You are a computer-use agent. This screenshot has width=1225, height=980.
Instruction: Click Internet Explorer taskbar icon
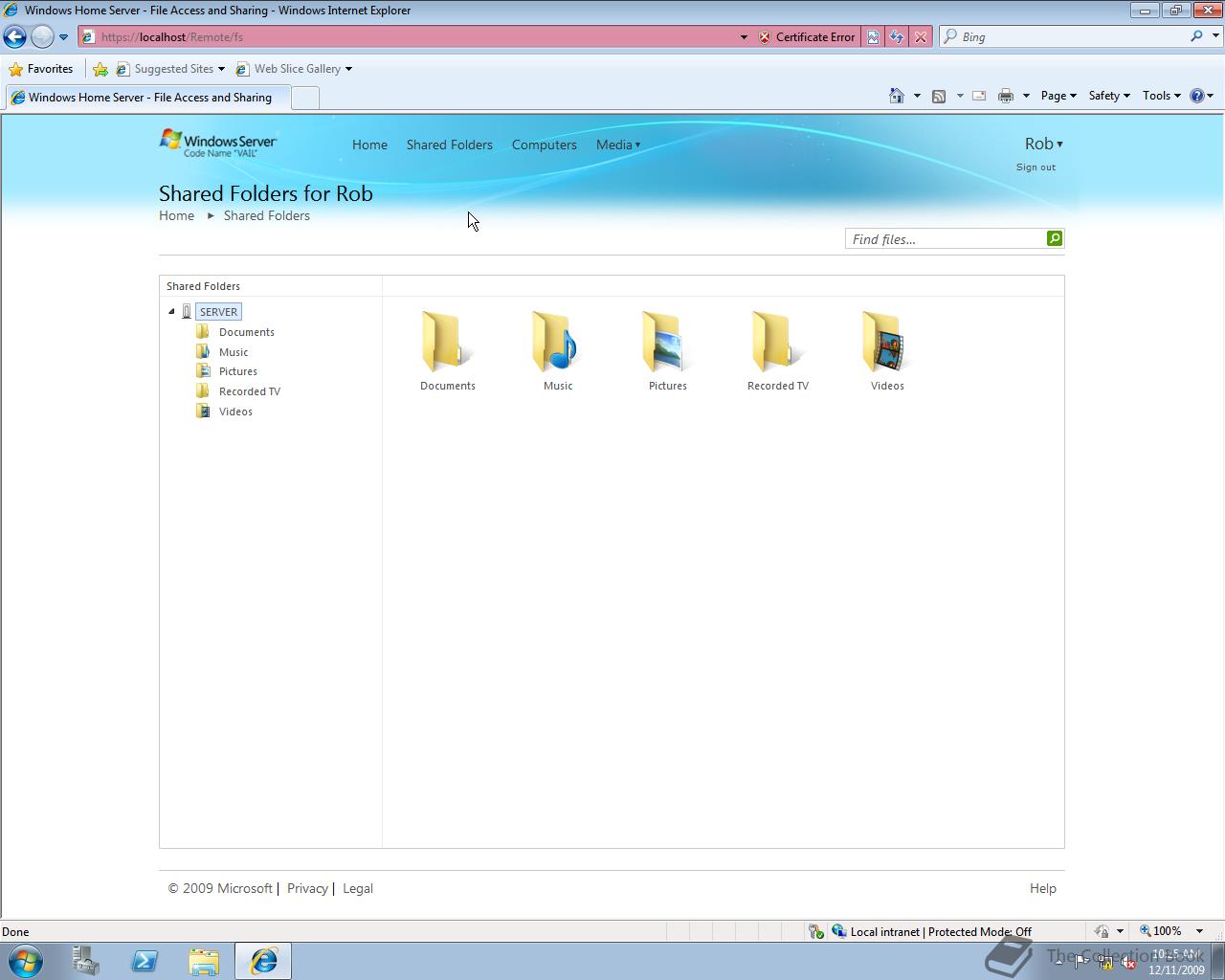(x=263, y=961)
